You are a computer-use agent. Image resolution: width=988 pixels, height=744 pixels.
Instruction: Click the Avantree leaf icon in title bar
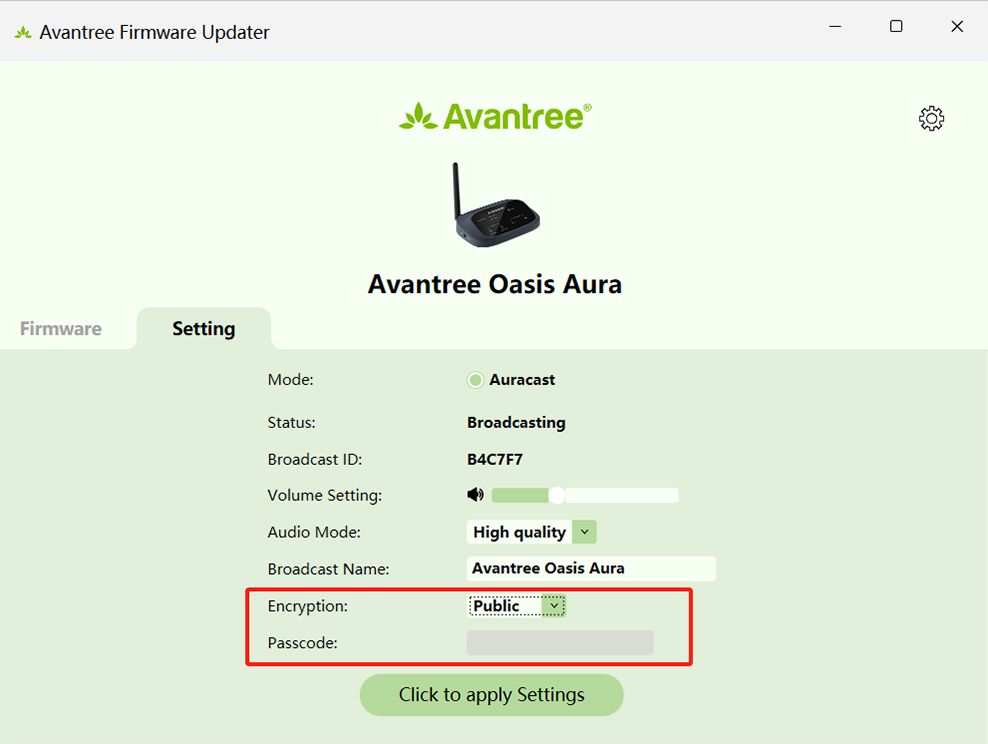23,33
